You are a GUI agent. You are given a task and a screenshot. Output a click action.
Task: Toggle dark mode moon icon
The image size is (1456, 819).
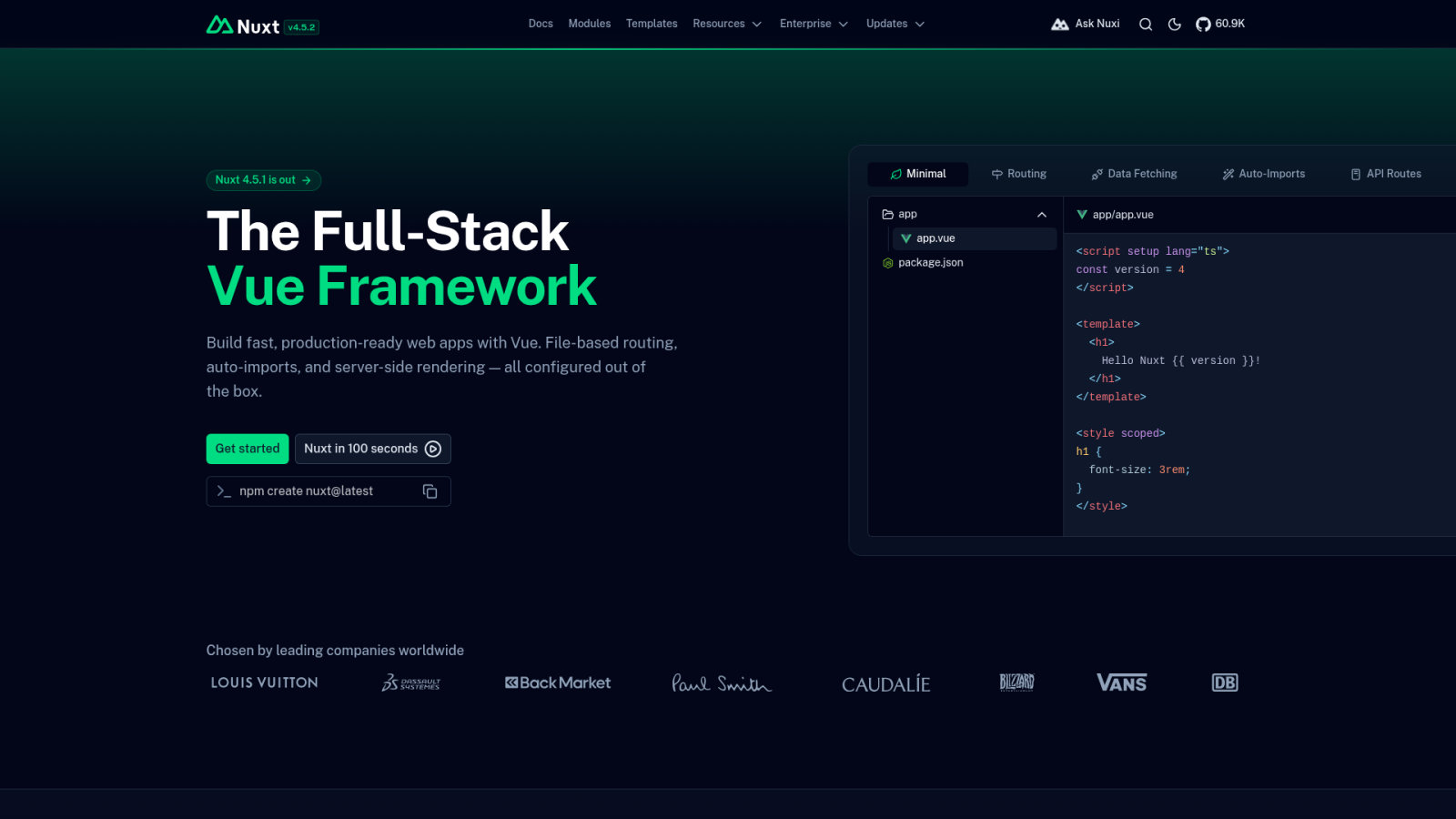[x=1175, y=25]
